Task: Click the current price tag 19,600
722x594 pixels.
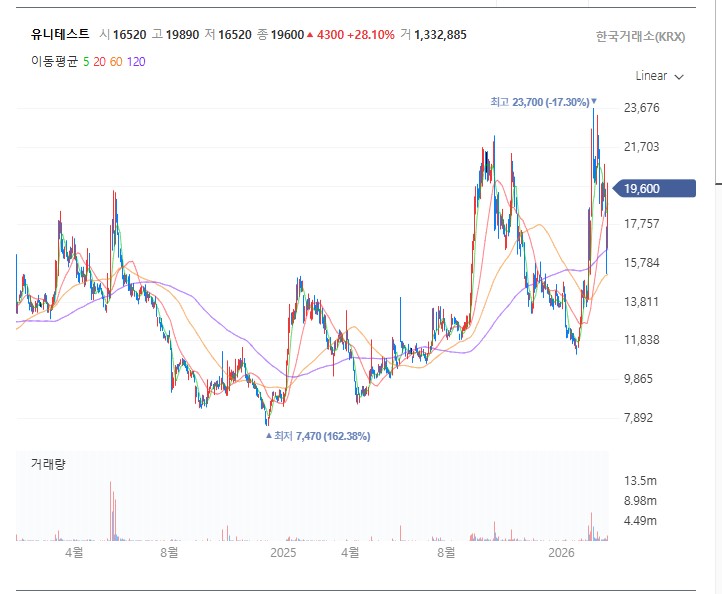Action: click(655, 188)
